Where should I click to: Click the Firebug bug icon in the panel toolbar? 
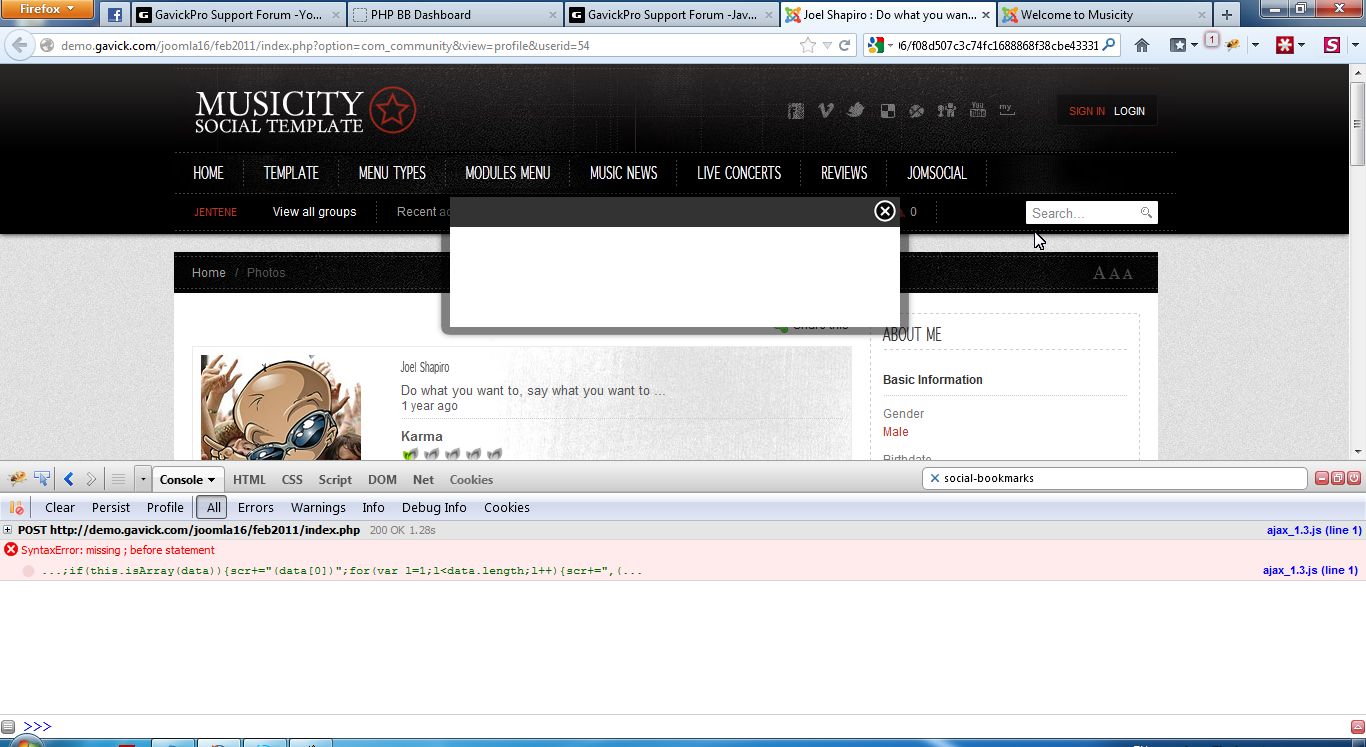click(18, 479)
